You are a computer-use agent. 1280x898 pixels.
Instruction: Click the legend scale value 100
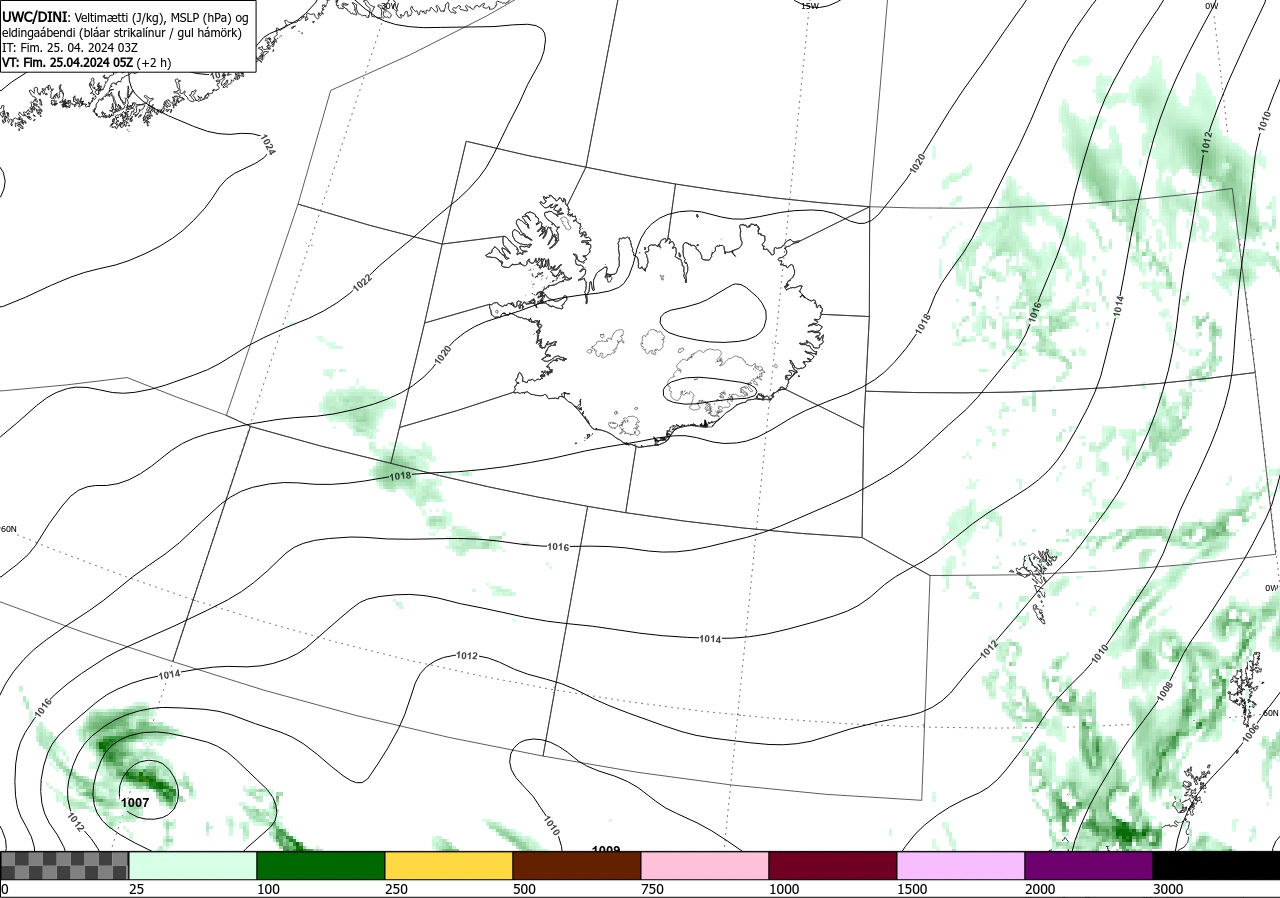[x=268, y=889]
